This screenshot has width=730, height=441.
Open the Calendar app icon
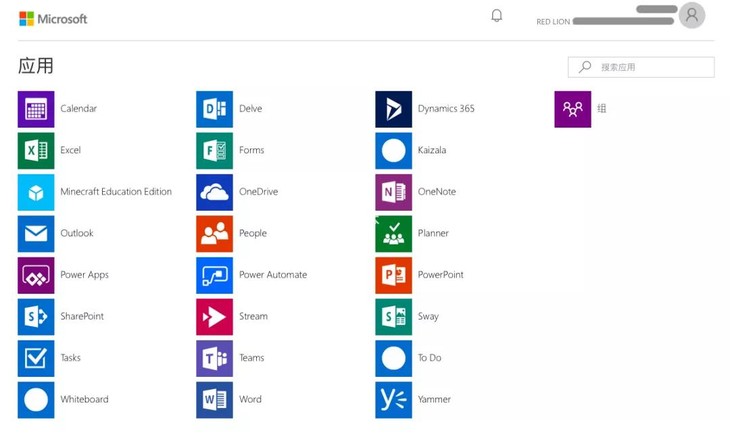(36, 109)
